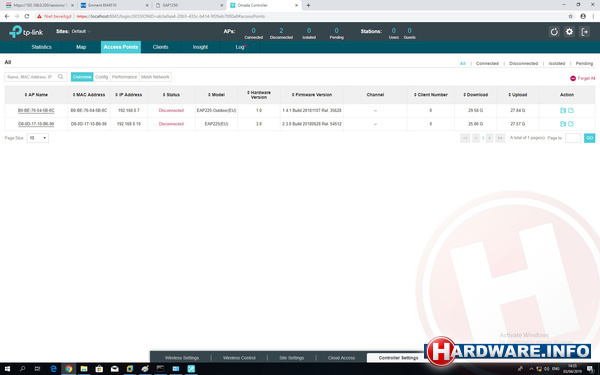Switch to the Map tab
Image resolution: width=600 pixels, height=375 pixels.
point(81,47)
